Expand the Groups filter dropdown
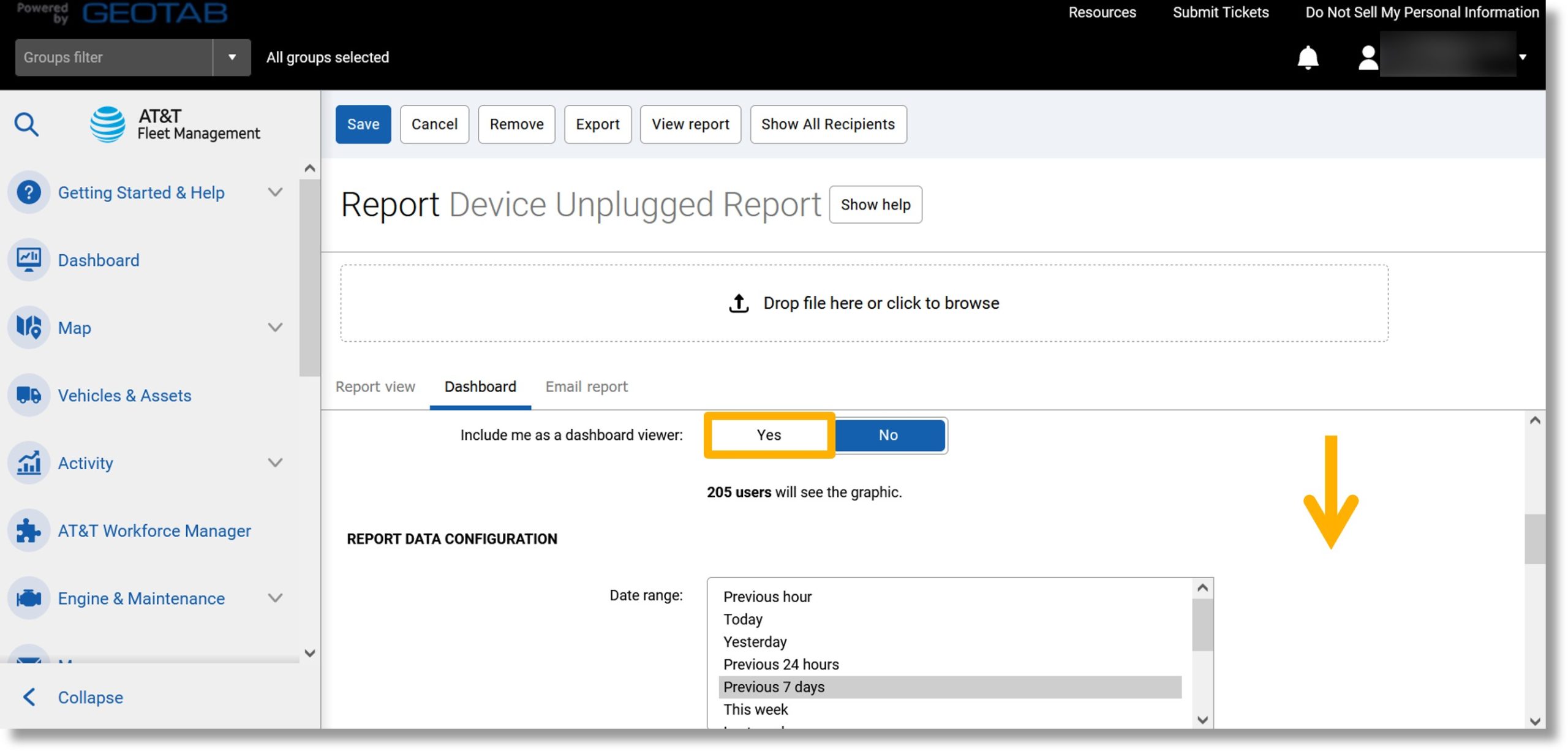1568x751 pixels. pyautogui.click(x=232, y=57)
